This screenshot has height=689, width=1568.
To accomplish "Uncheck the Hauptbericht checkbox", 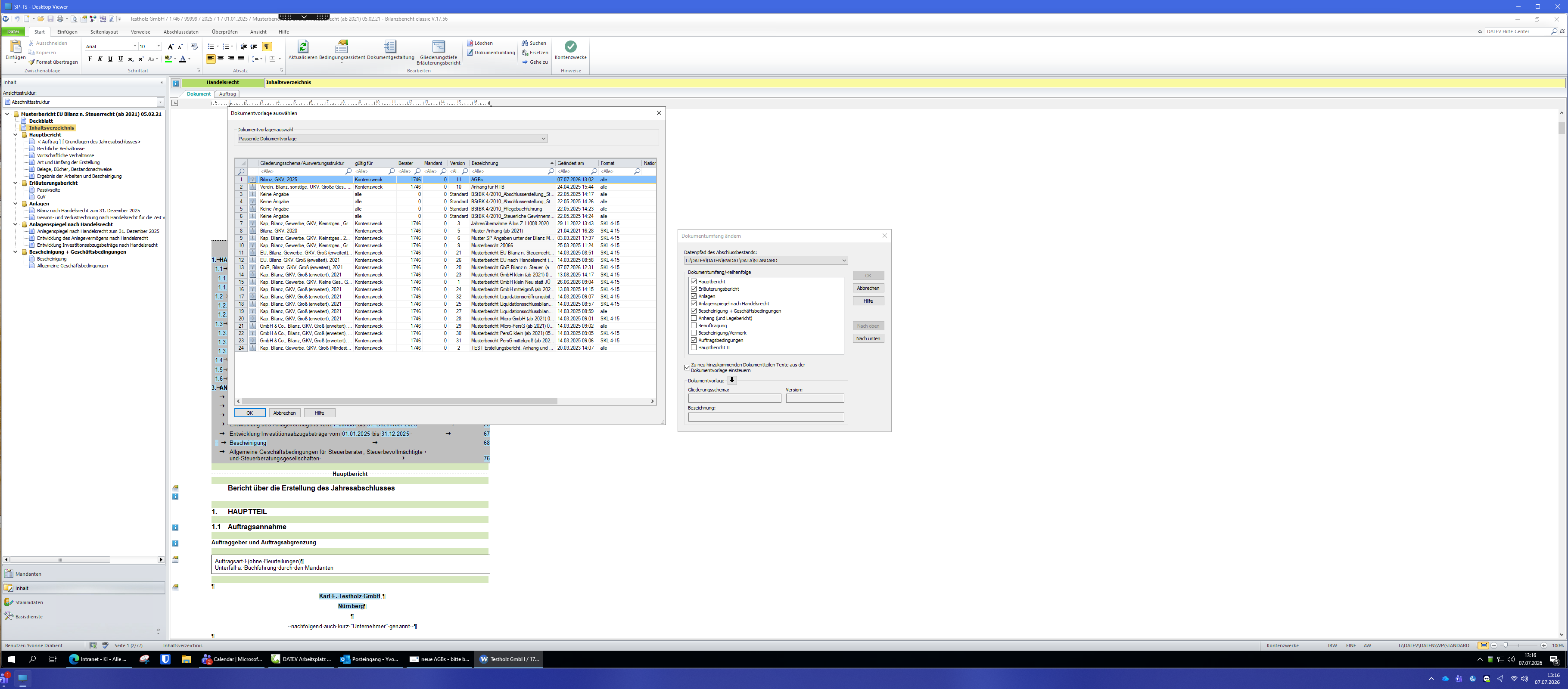I will [x=694, y=282].
